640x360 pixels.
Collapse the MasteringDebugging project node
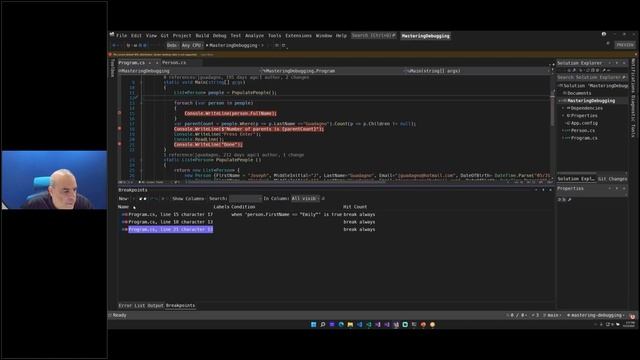pos(560,100)
